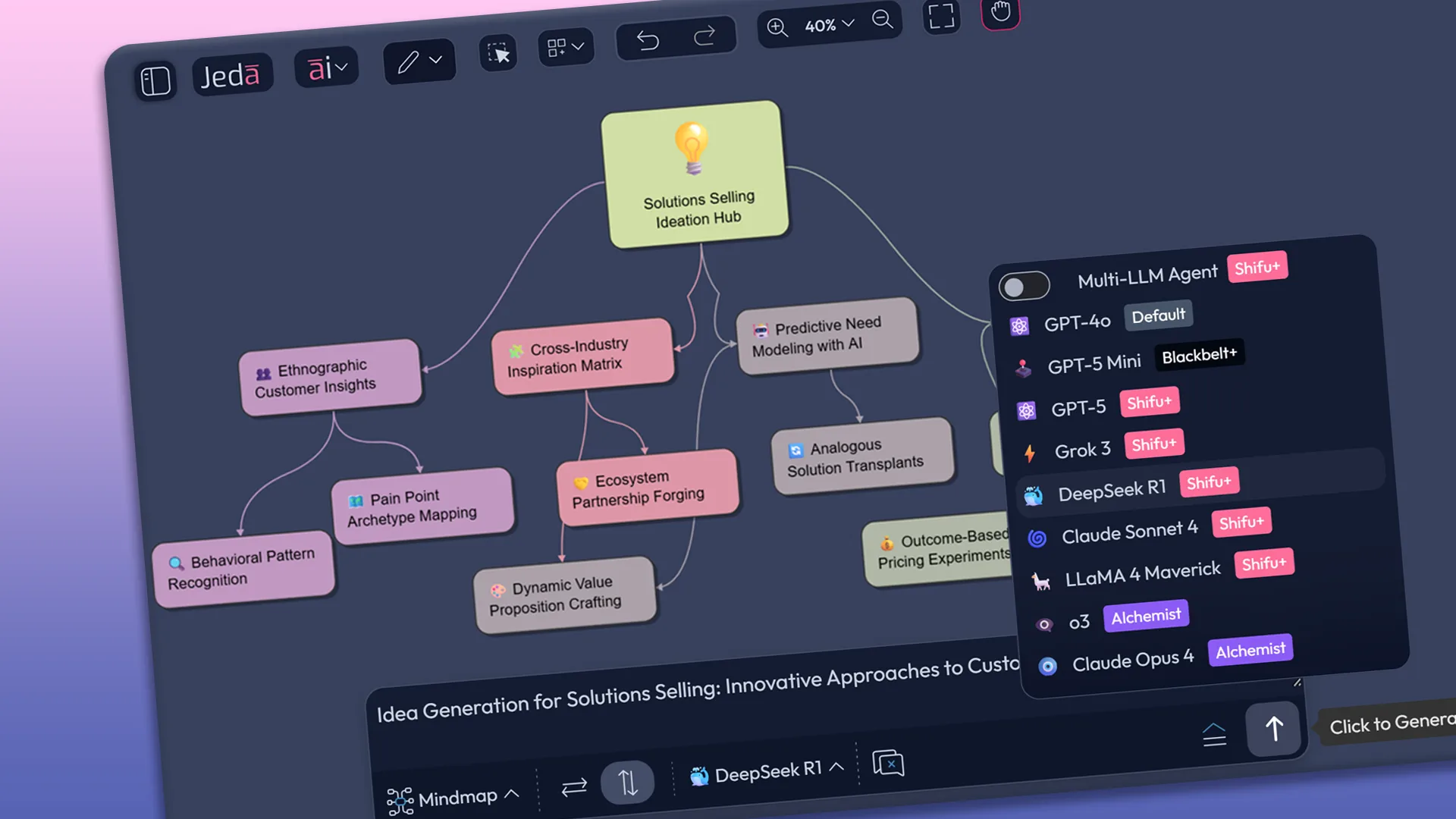Toggle the Multi-LLM Agent switch

click(x=1024, y=287)
